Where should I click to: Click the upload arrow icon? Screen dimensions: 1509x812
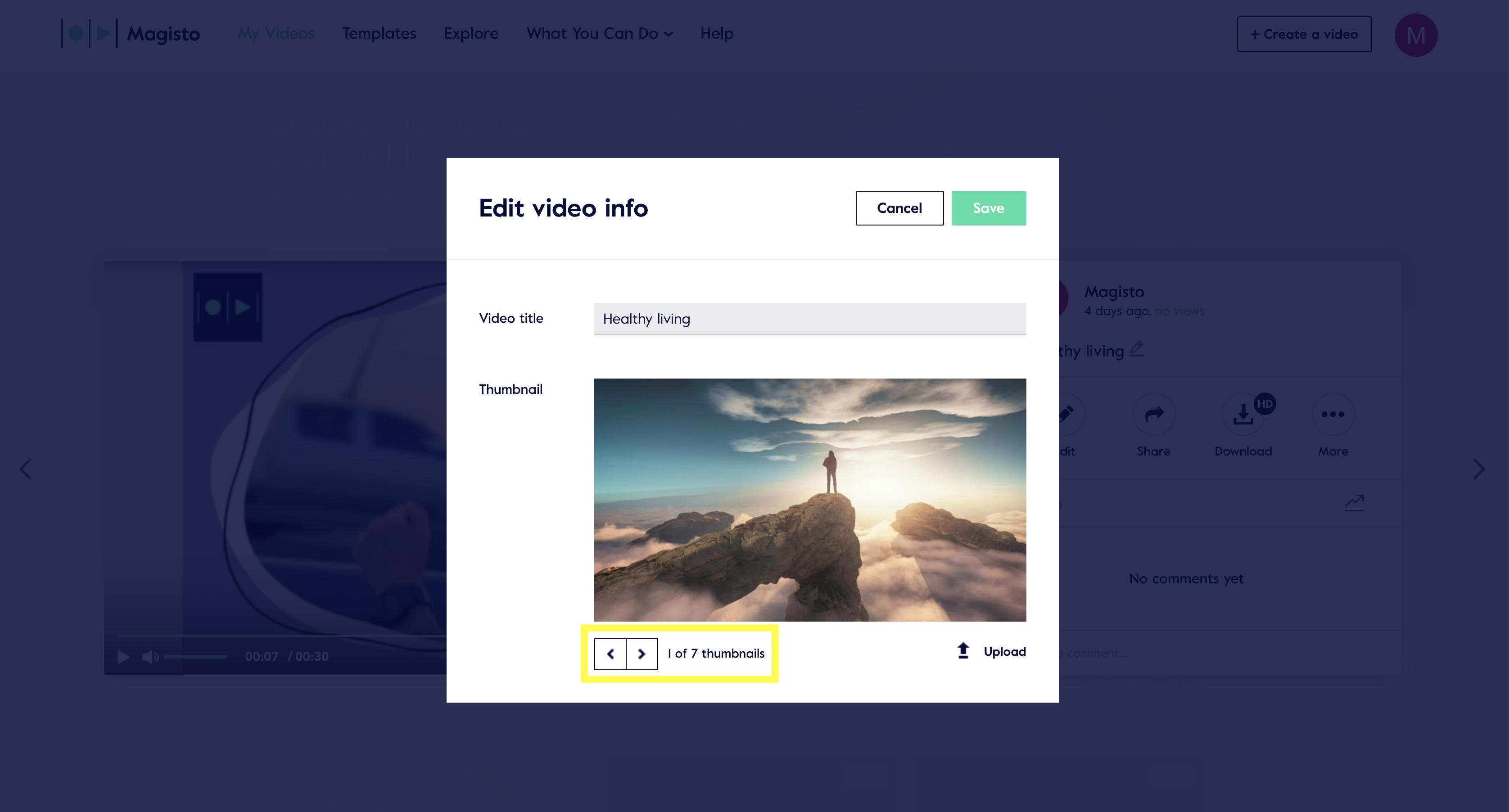tap(963, 651)
